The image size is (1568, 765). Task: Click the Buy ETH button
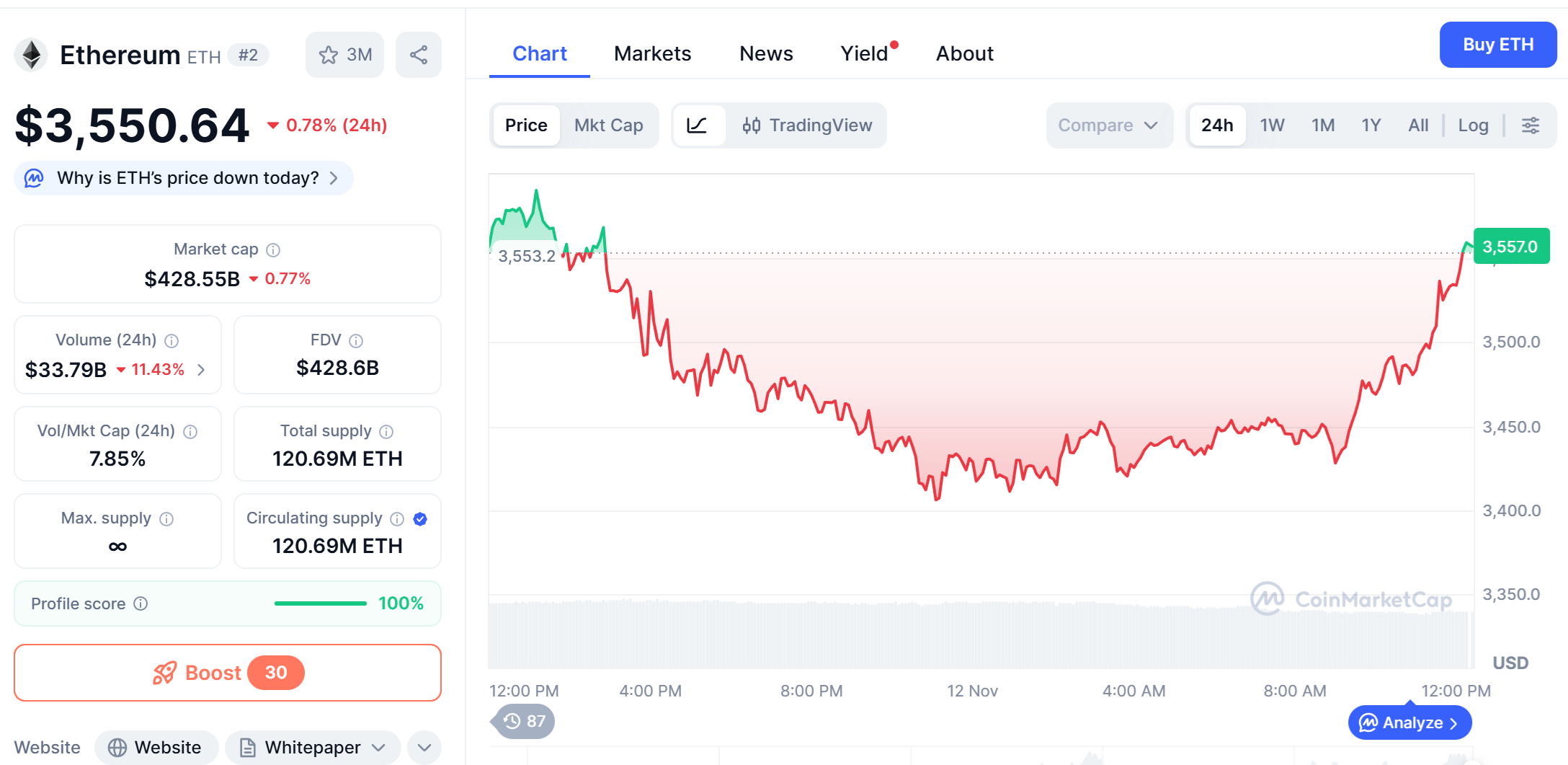tap(1497, 45)
